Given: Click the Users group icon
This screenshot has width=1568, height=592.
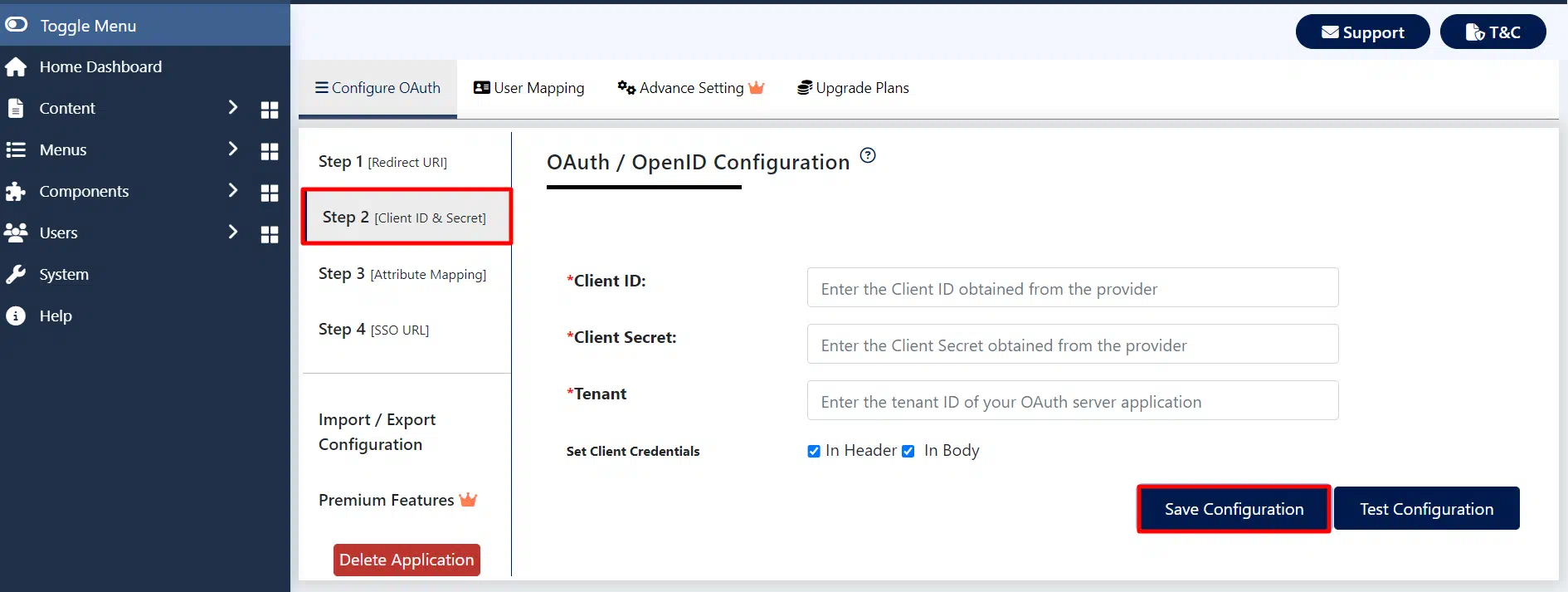Looking at the screenshot, I should coord(16,232).
